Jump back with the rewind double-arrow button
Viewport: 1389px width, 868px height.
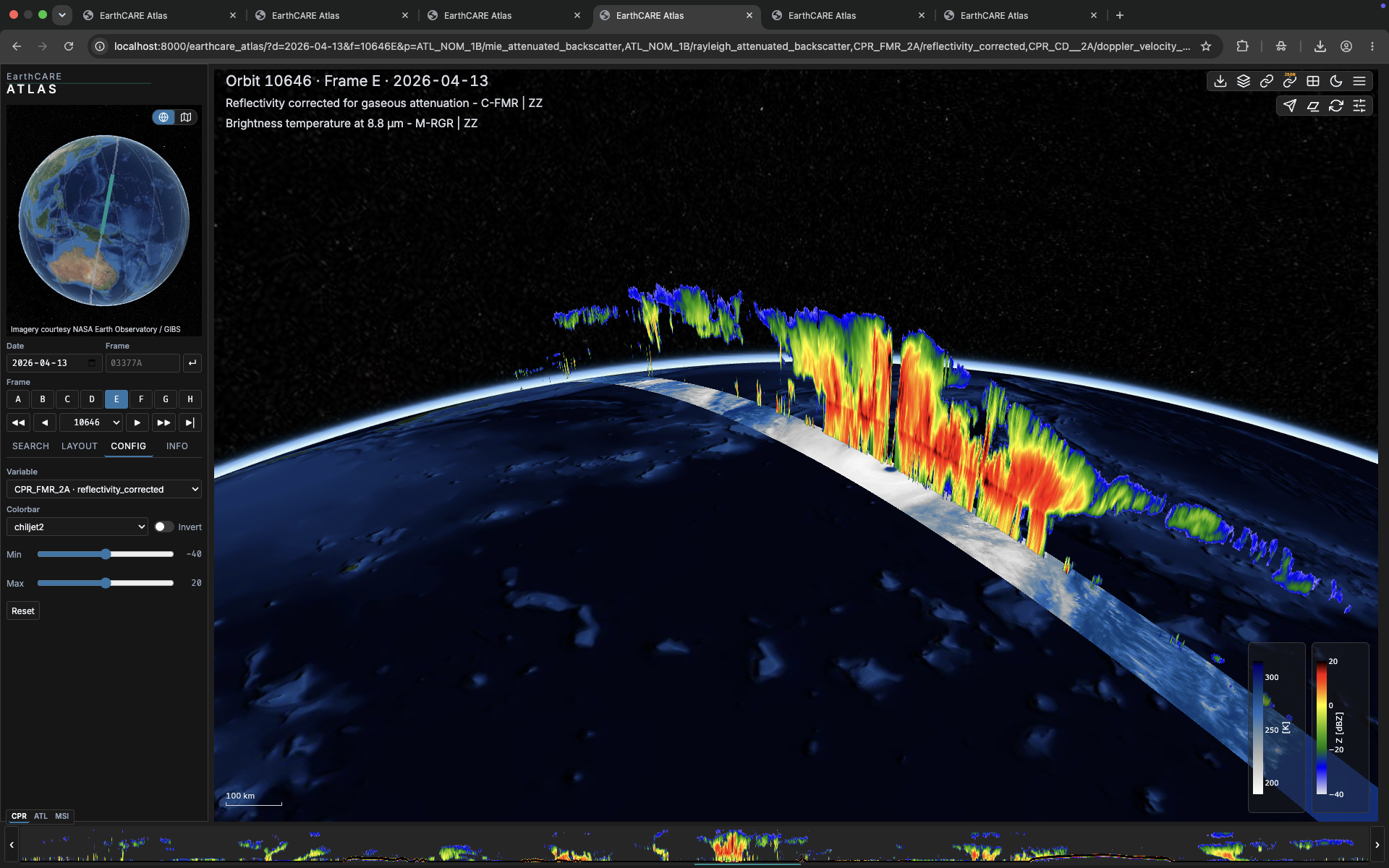[19, 422]
